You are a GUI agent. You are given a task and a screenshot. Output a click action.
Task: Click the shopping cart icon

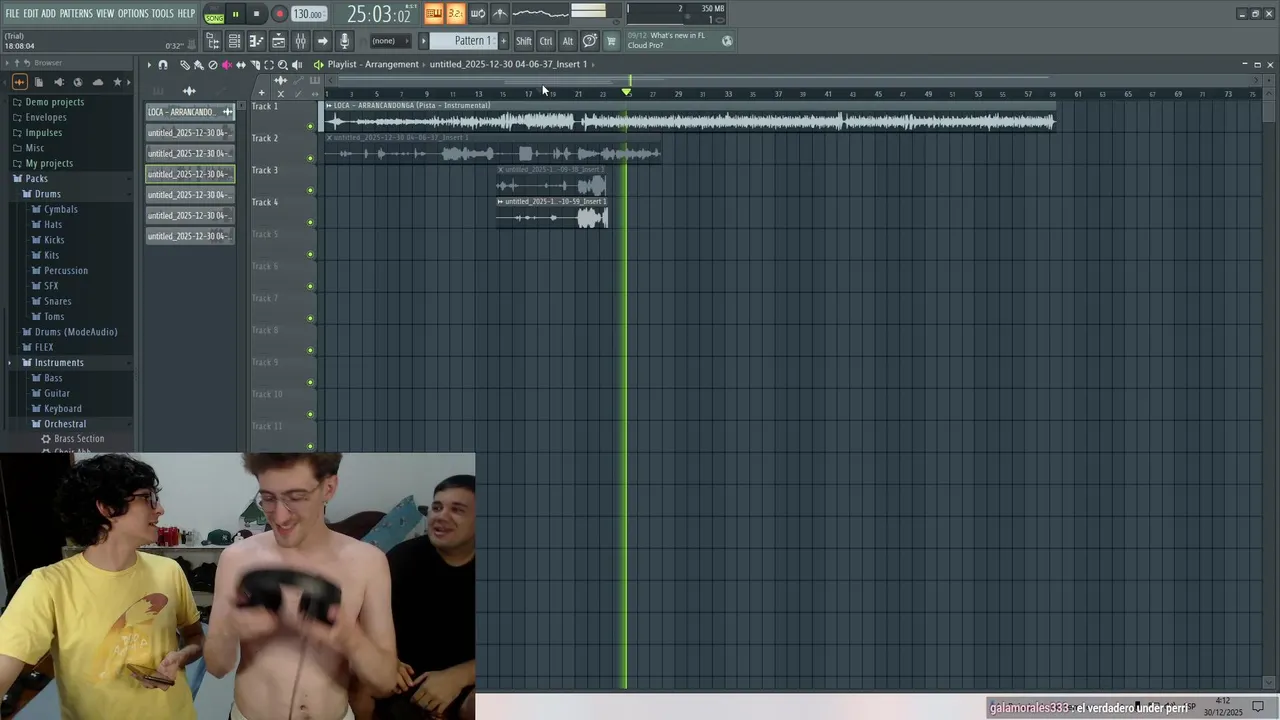pyautogui.click(x=610, y=41)
